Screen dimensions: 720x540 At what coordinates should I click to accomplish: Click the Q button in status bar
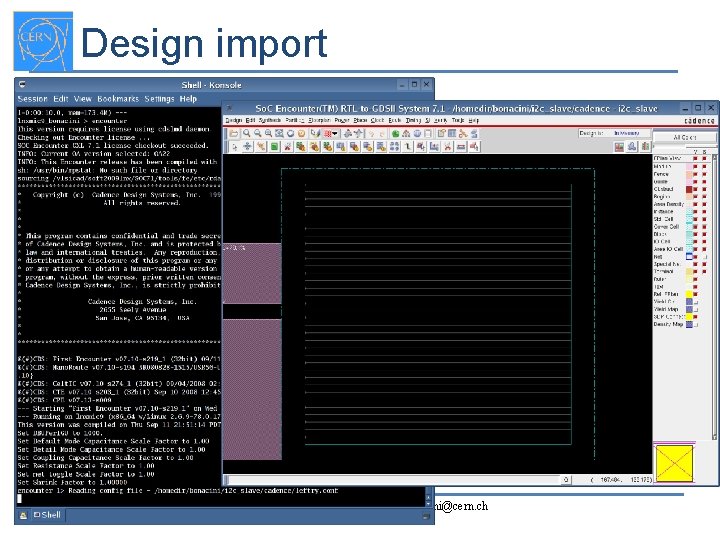coord(566,479)
